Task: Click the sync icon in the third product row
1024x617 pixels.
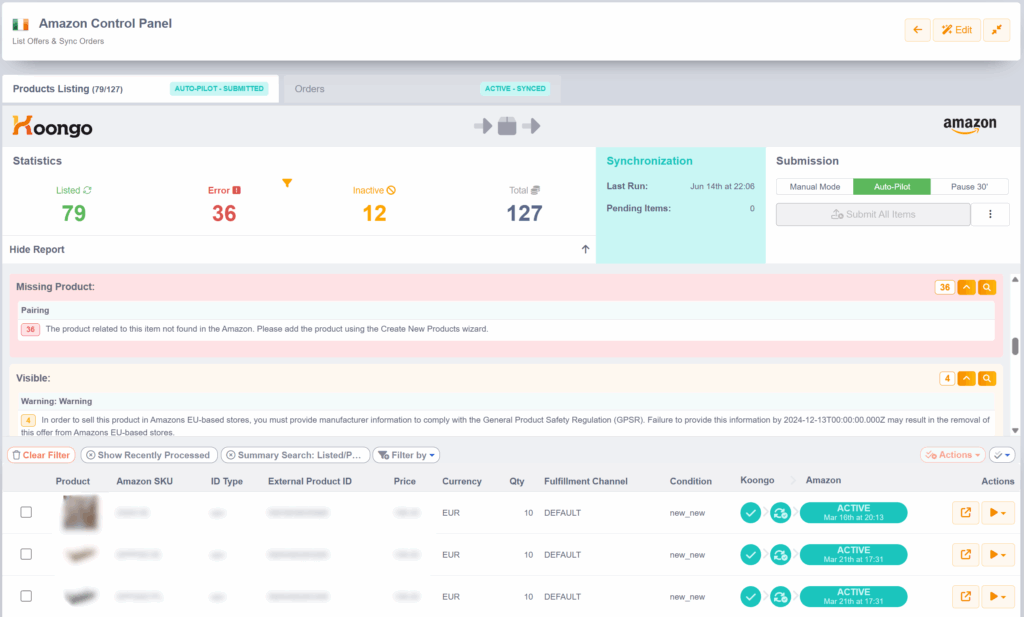Action: (780, 596)
